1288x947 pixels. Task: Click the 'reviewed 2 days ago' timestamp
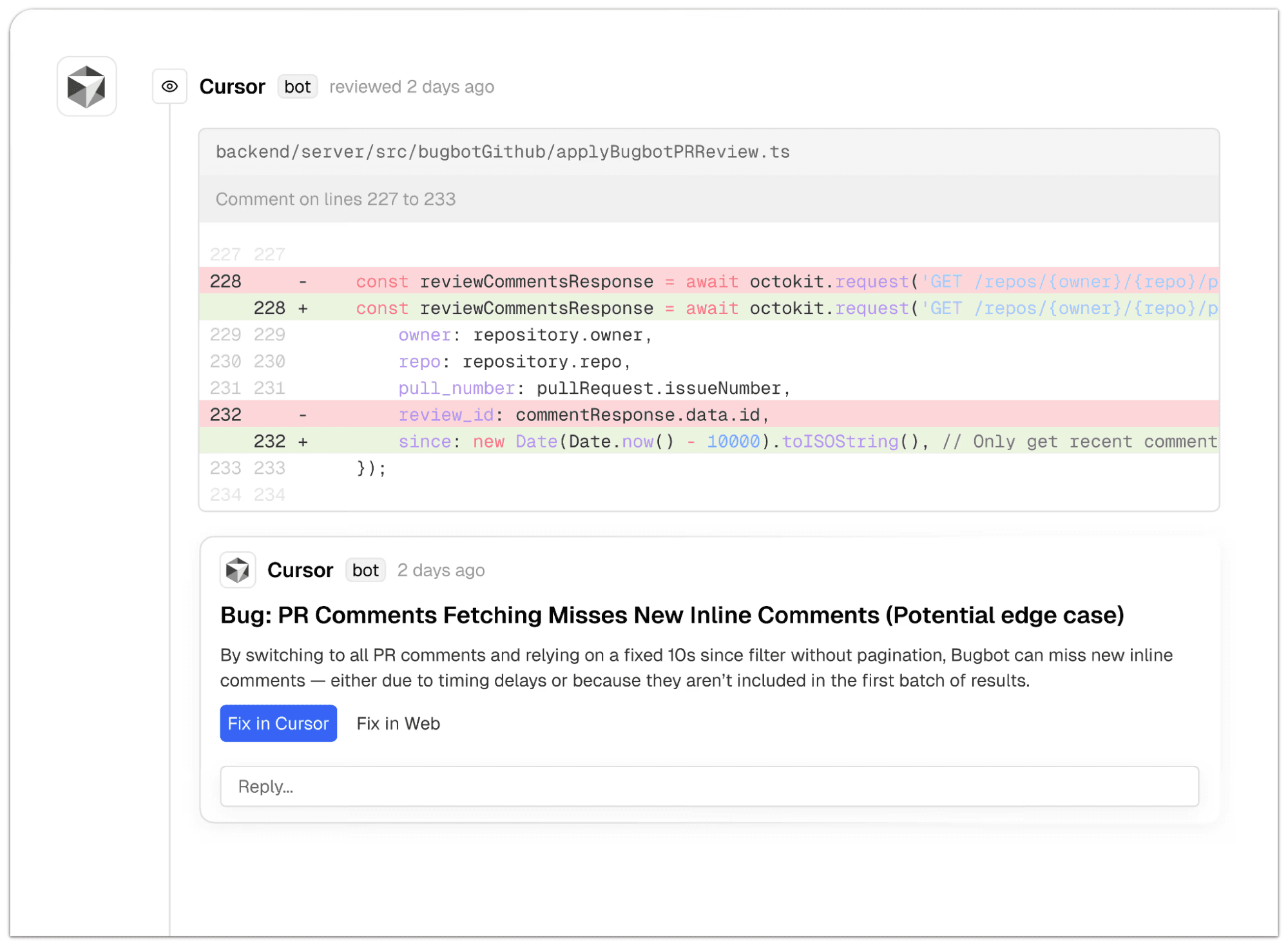pyautogui.click(x=411, y=86)
